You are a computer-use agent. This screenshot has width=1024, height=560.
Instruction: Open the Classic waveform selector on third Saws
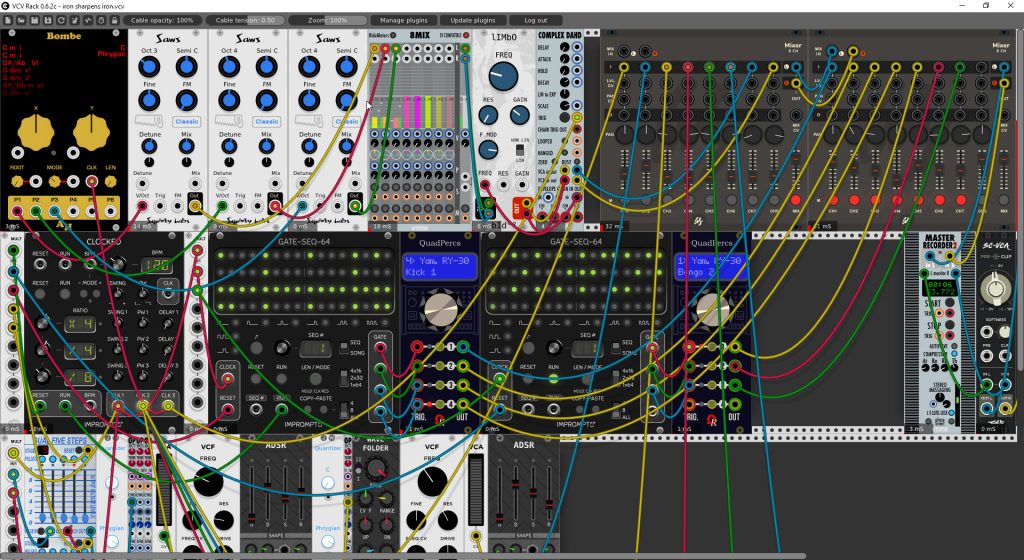pyautogui.click(x=347, y=121)
